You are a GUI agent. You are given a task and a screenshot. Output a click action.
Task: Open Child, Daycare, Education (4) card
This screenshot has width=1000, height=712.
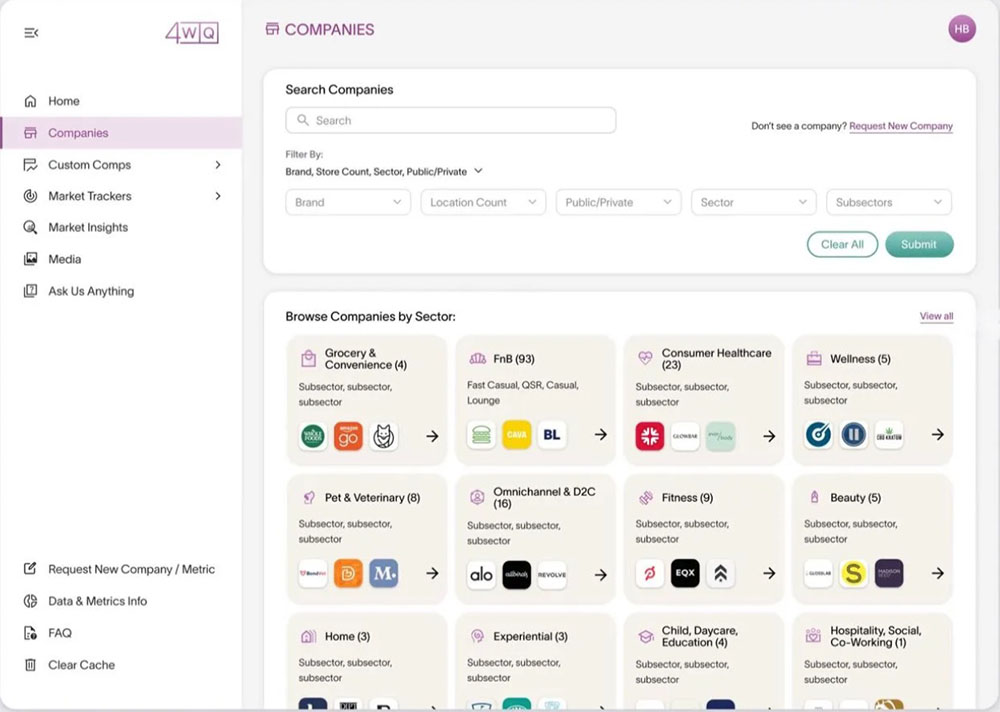pyautogui.click(x=703, y=661)
